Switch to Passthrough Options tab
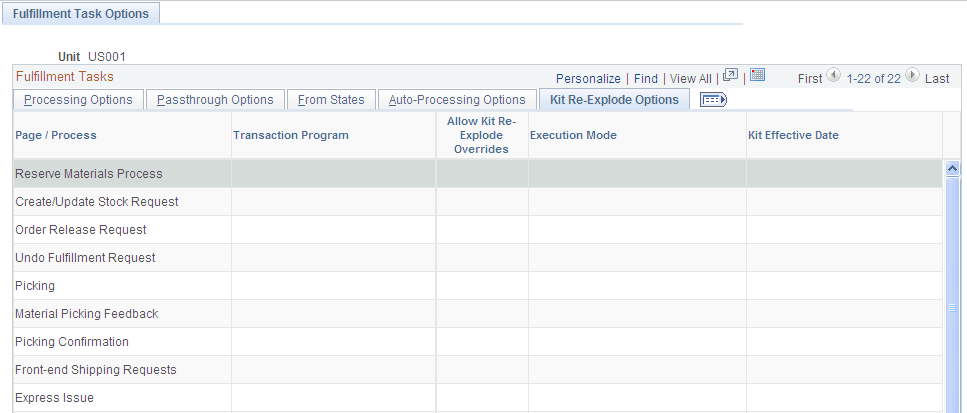This screenshot has width=967, height=413. [x=215, y=100]
